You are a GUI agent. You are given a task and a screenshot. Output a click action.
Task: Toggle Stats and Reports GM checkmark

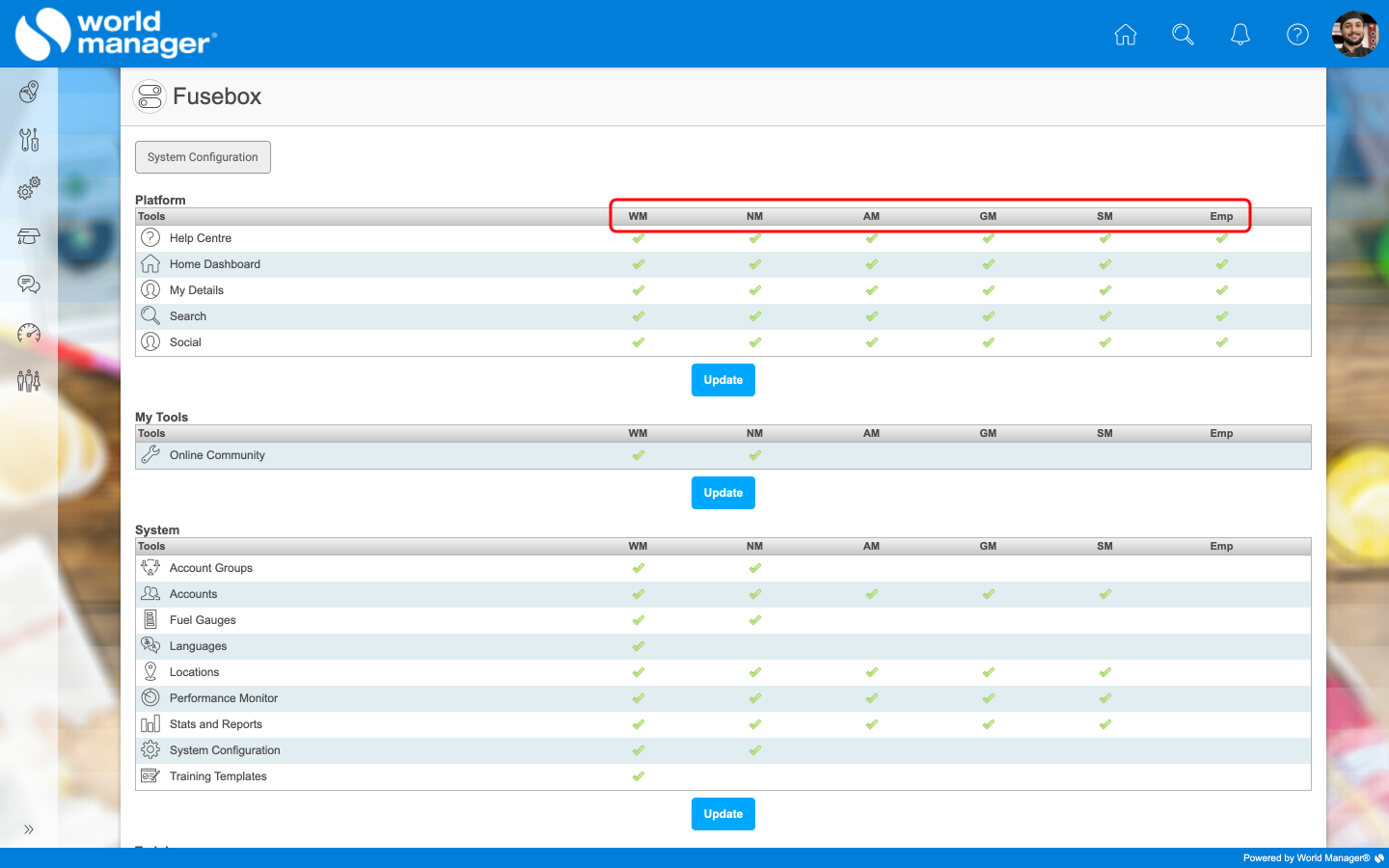coord(989,724)
